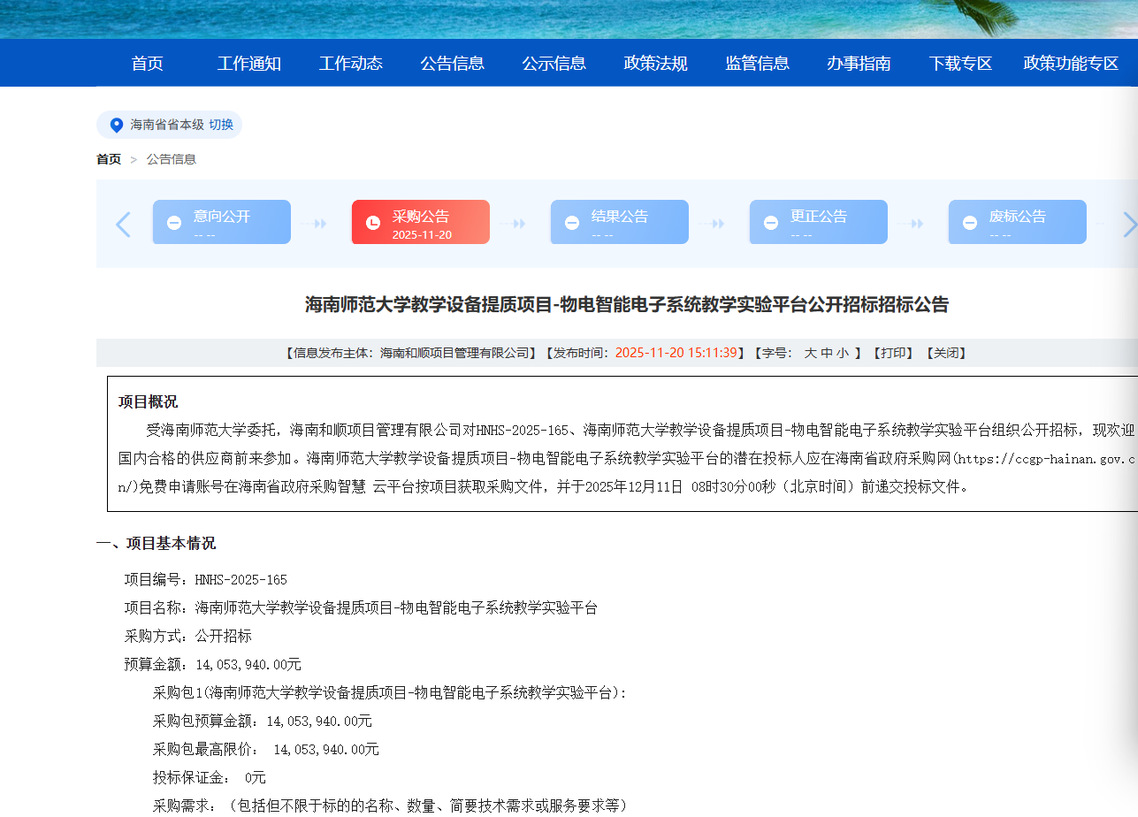1138x817 pixels.
Task: Go to 下载专区 in navigation
Action: tap(960, 63)
